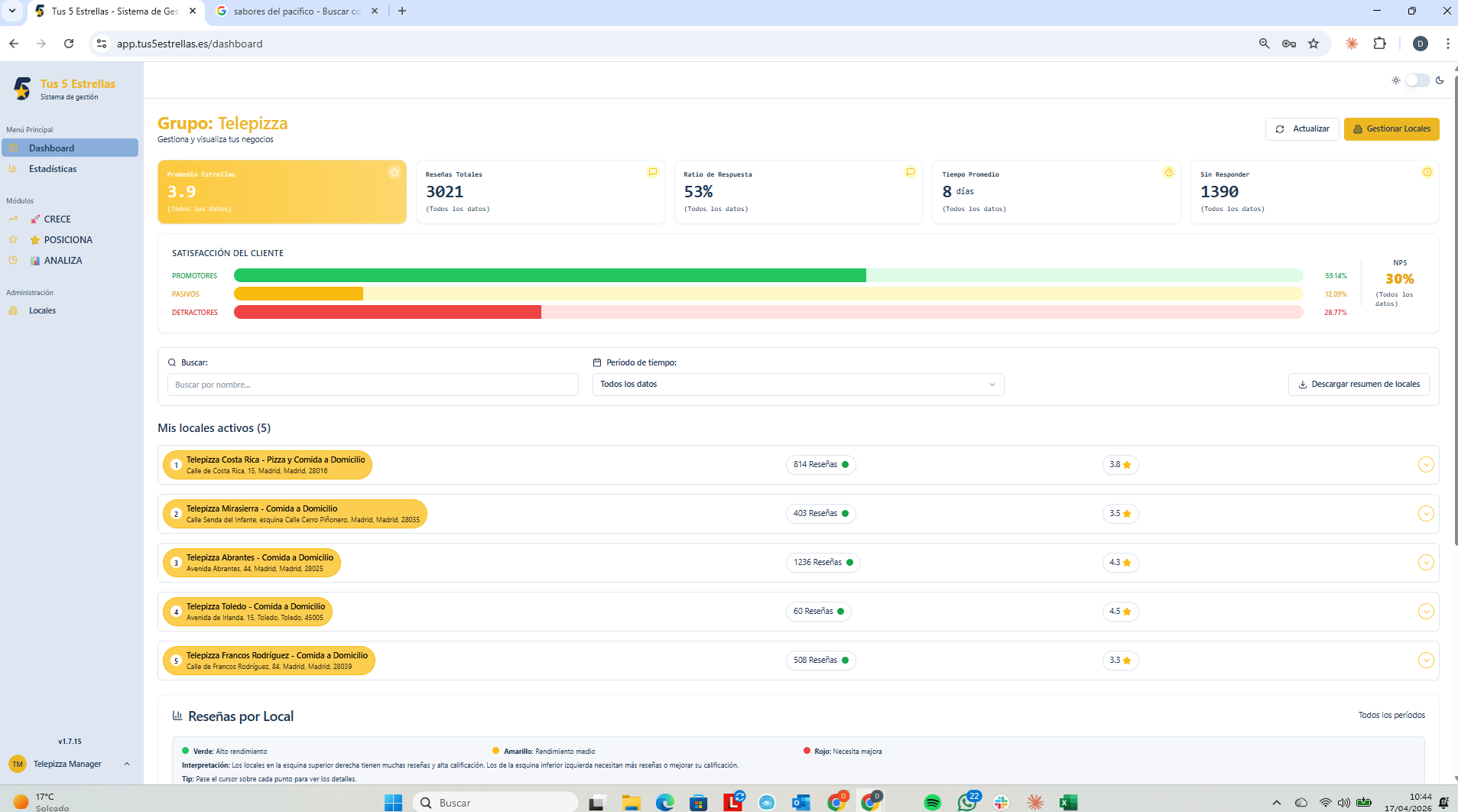Open the password manager key icon

[1289, 44]
